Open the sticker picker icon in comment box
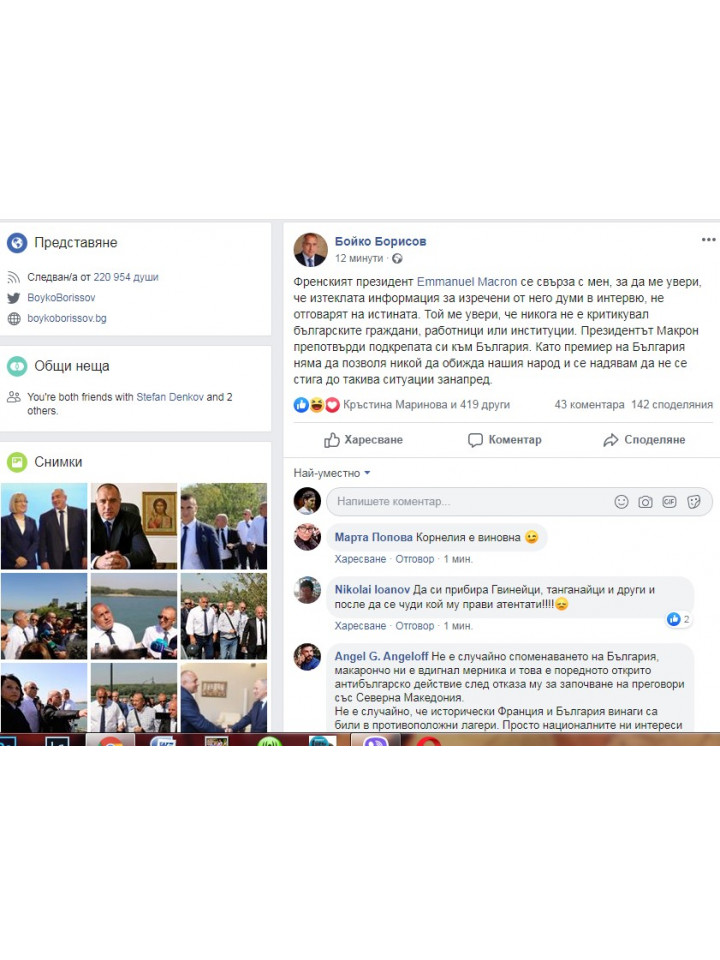The image size is (720, 960). pyautogui.click(x=694, y=502)
